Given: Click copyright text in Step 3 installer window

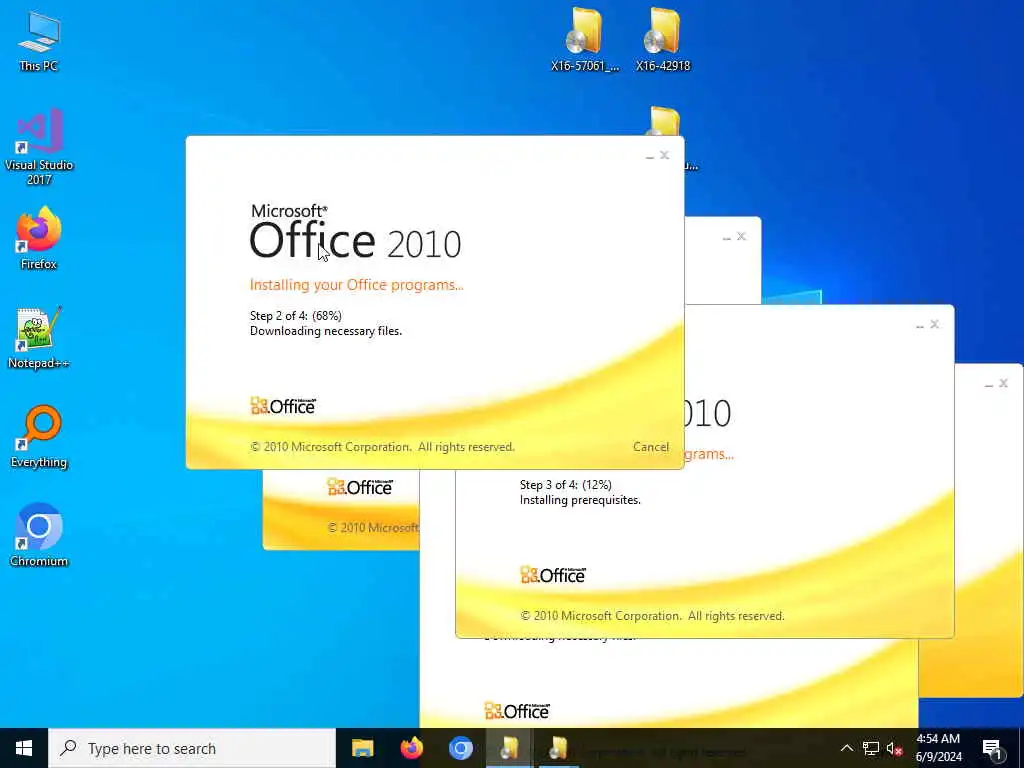Looking at the screenshot, I should (x=652, y=616).
